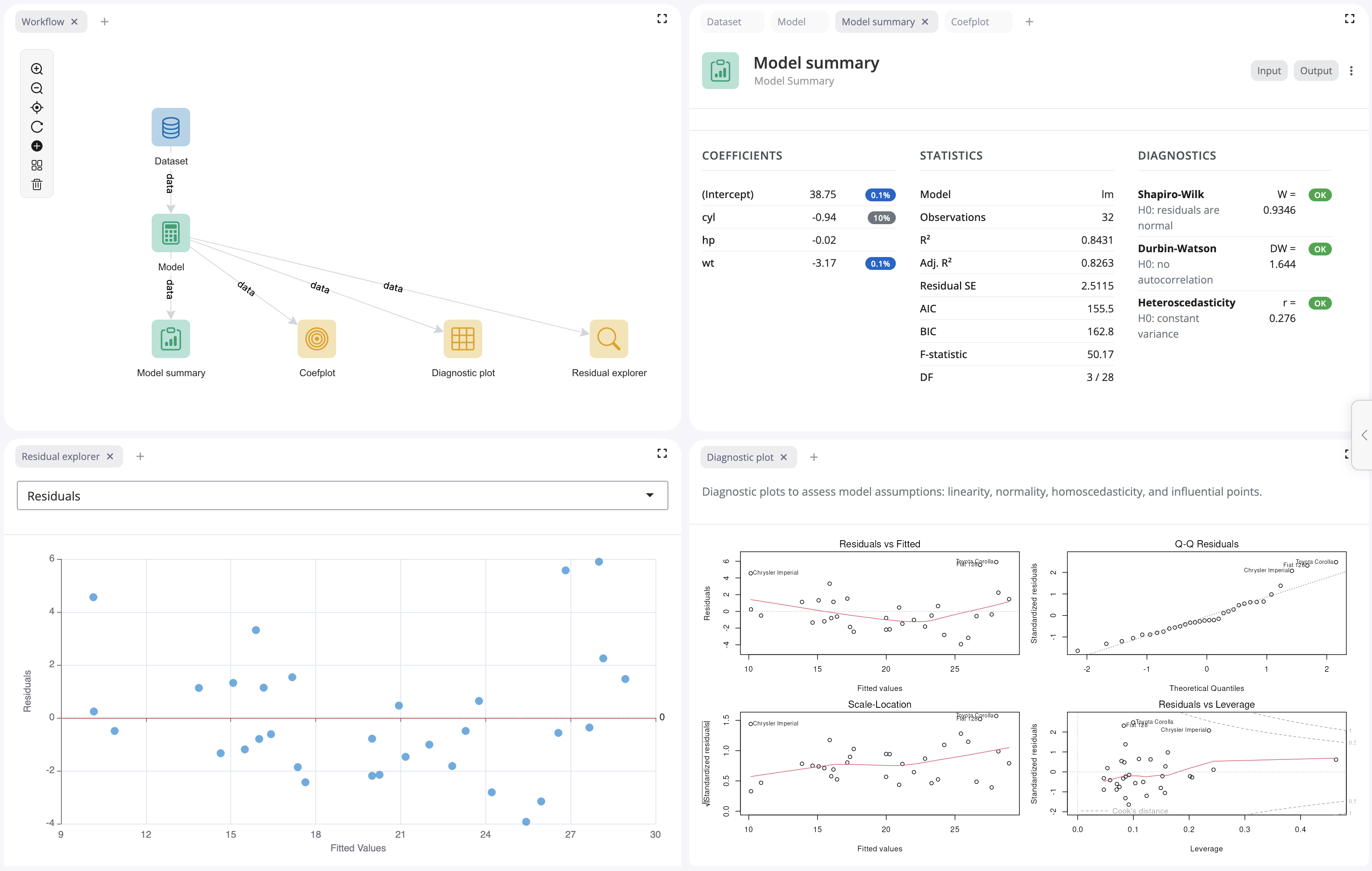Select the zoom out tool in workflow toolbar

point(37,88)
